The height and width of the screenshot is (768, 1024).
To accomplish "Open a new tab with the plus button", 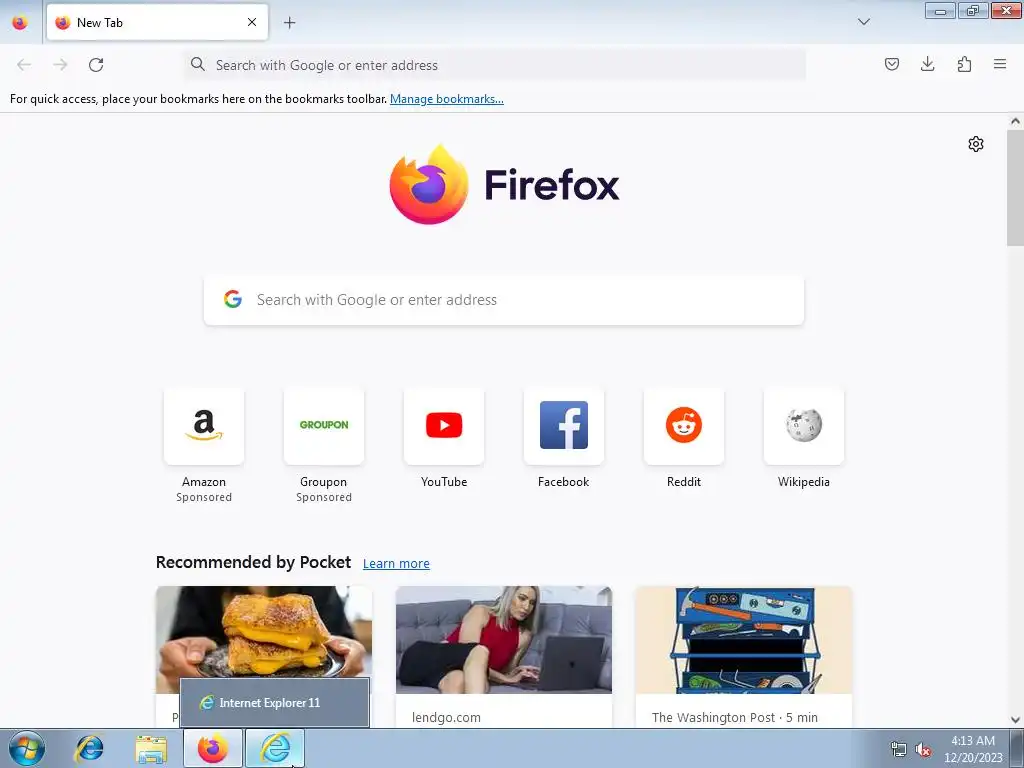I will [x=289, y=22].
